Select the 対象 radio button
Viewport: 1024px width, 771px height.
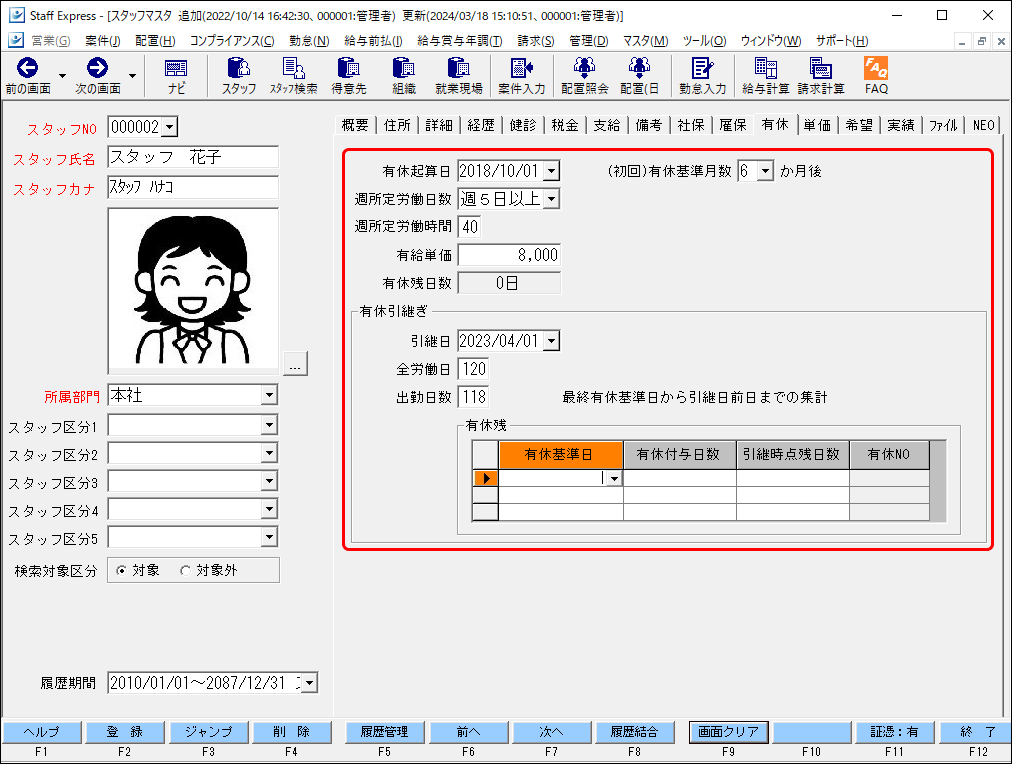pos(121,571)
